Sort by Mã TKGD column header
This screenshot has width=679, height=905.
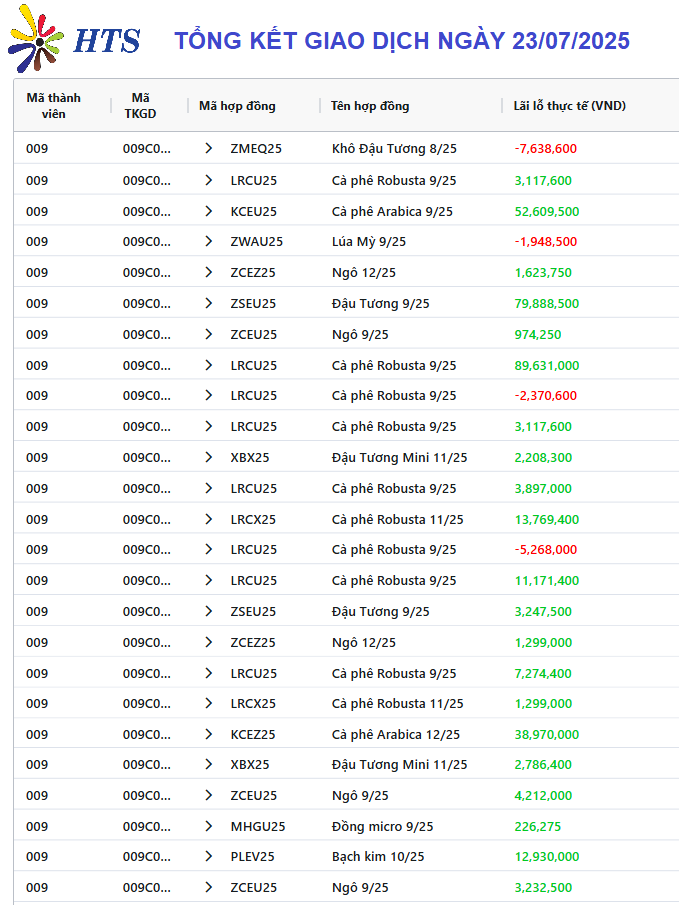[140, 106]
